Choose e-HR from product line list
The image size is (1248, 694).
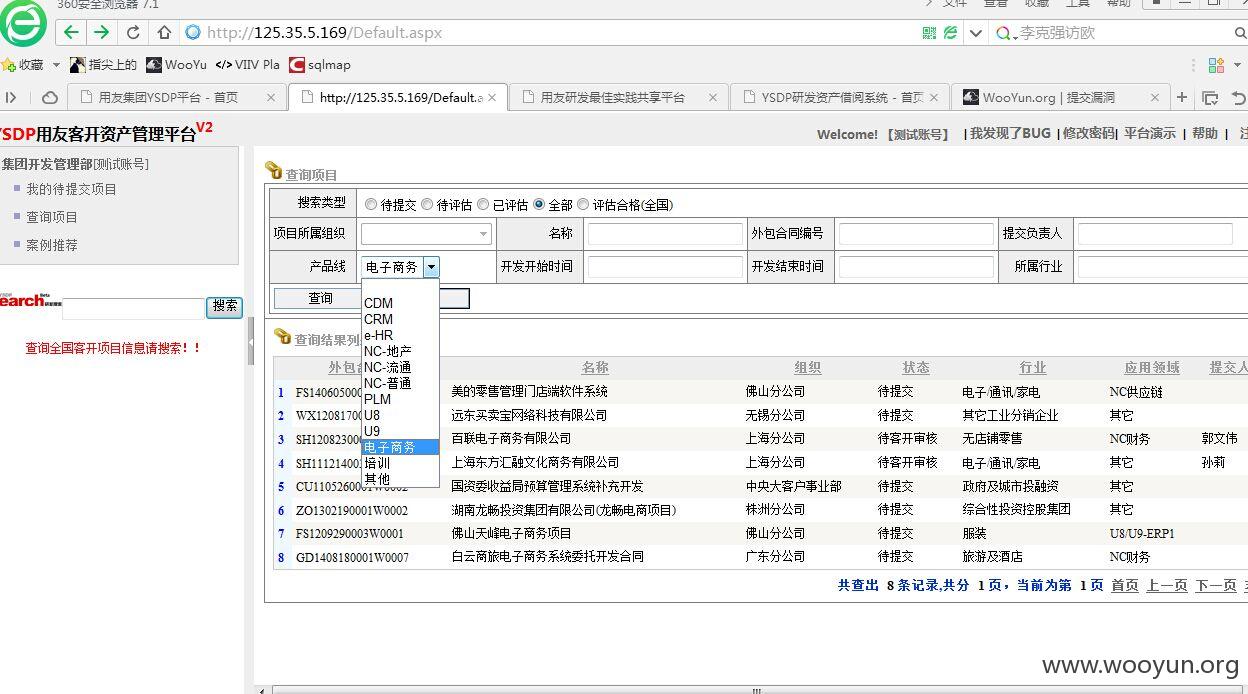400,335
